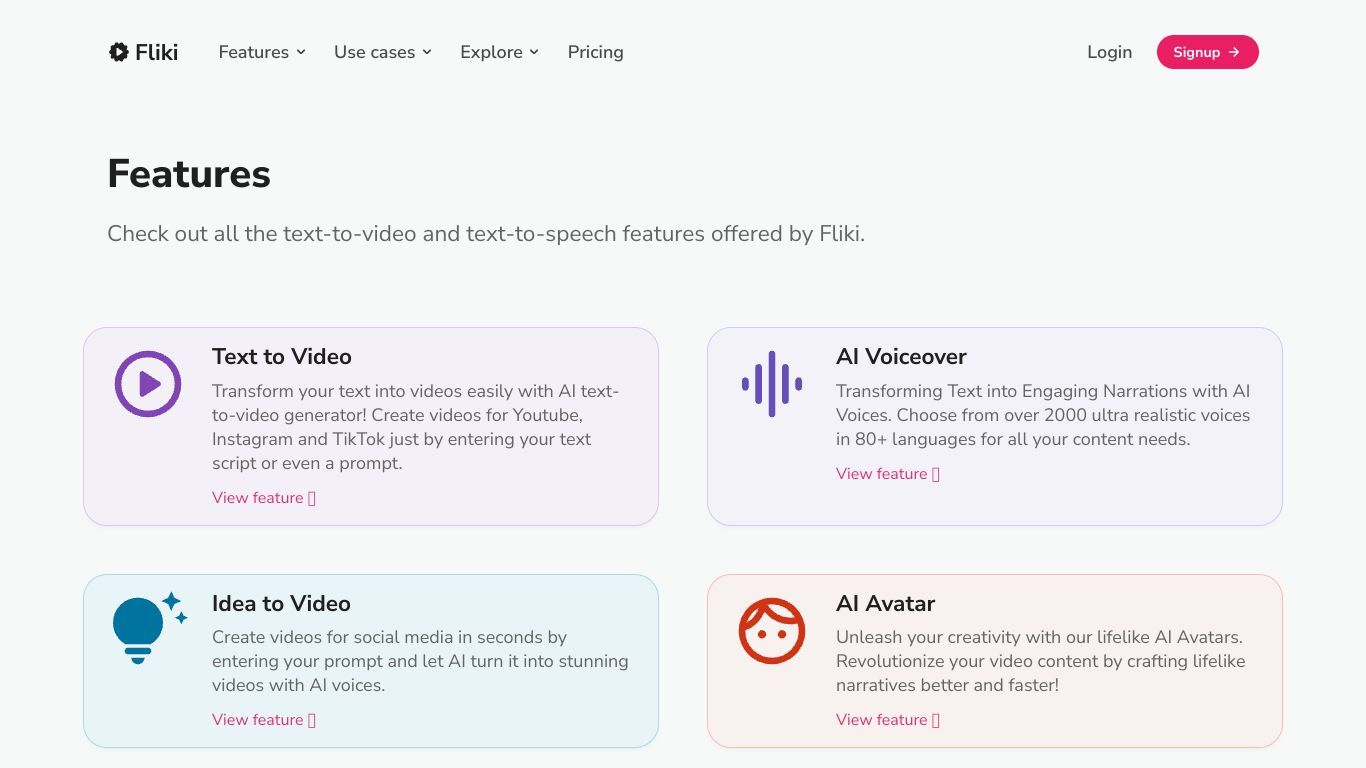Click the red face AI Avatar icon
Screen dimensions: 1366x768
[x=772, y=631]
